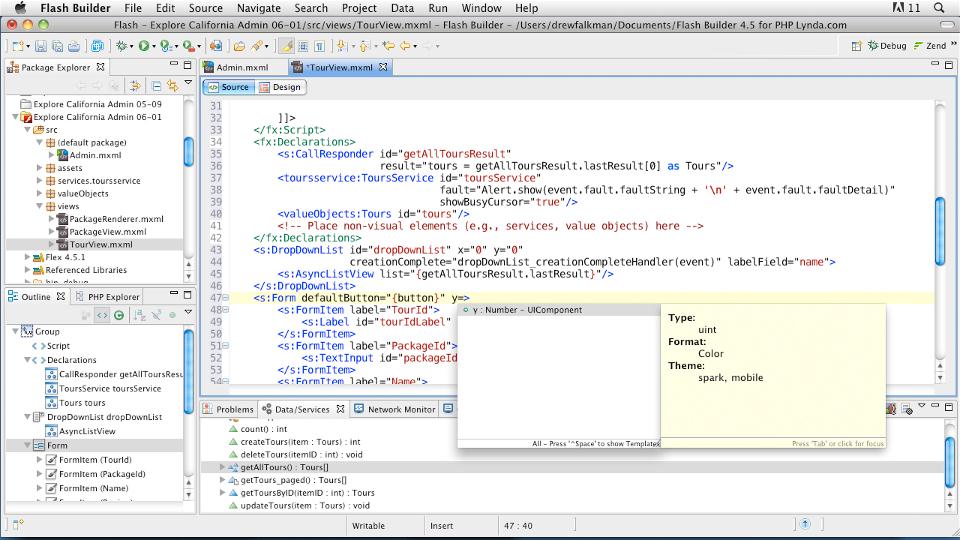Minimize the Package Explorer panel

pyautogui.click(x=174, y=65)
